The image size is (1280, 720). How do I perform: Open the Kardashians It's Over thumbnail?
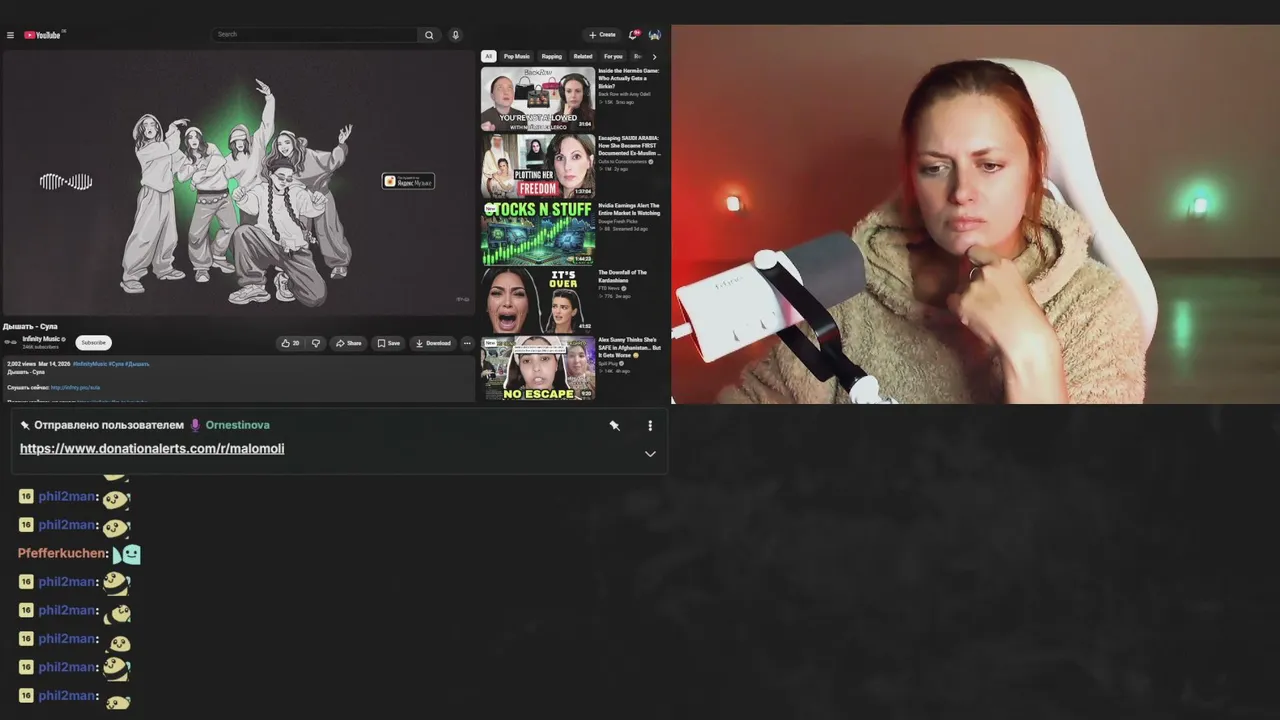(x=538, y=300)
